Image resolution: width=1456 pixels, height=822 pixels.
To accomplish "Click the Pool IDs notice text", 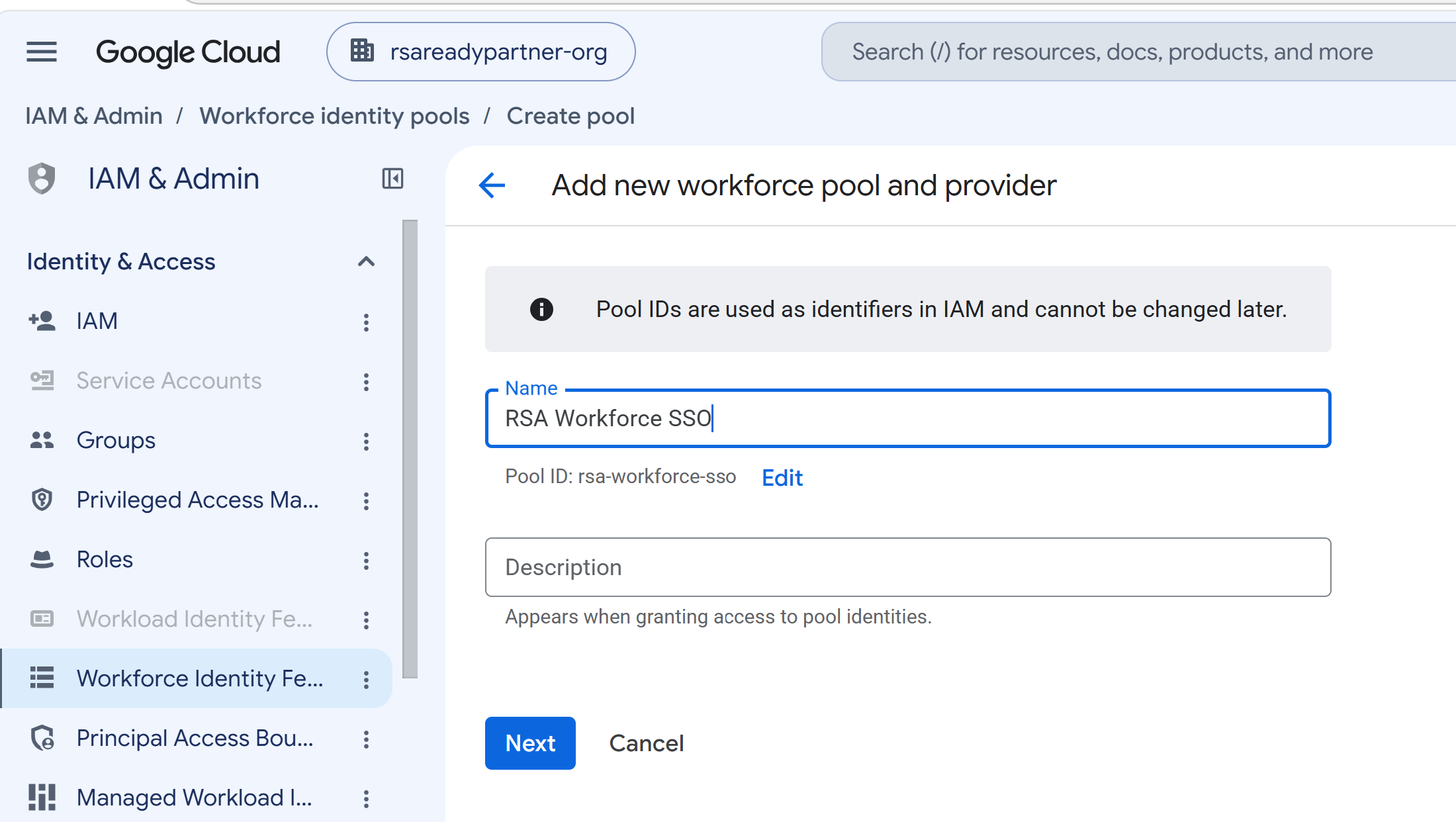I will 941,309.
